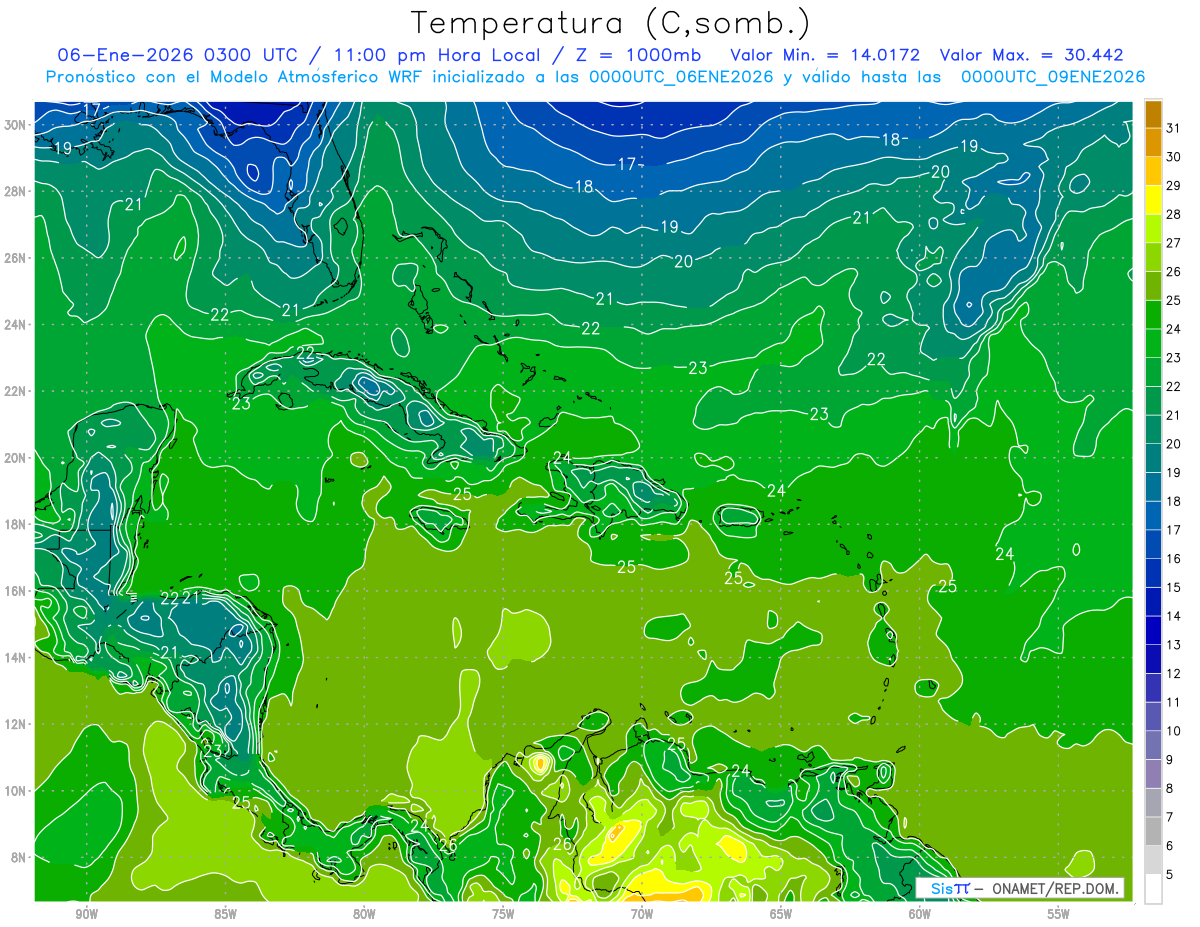
Task: Click the '16N' latitude axis label
Action: [16, 591]
